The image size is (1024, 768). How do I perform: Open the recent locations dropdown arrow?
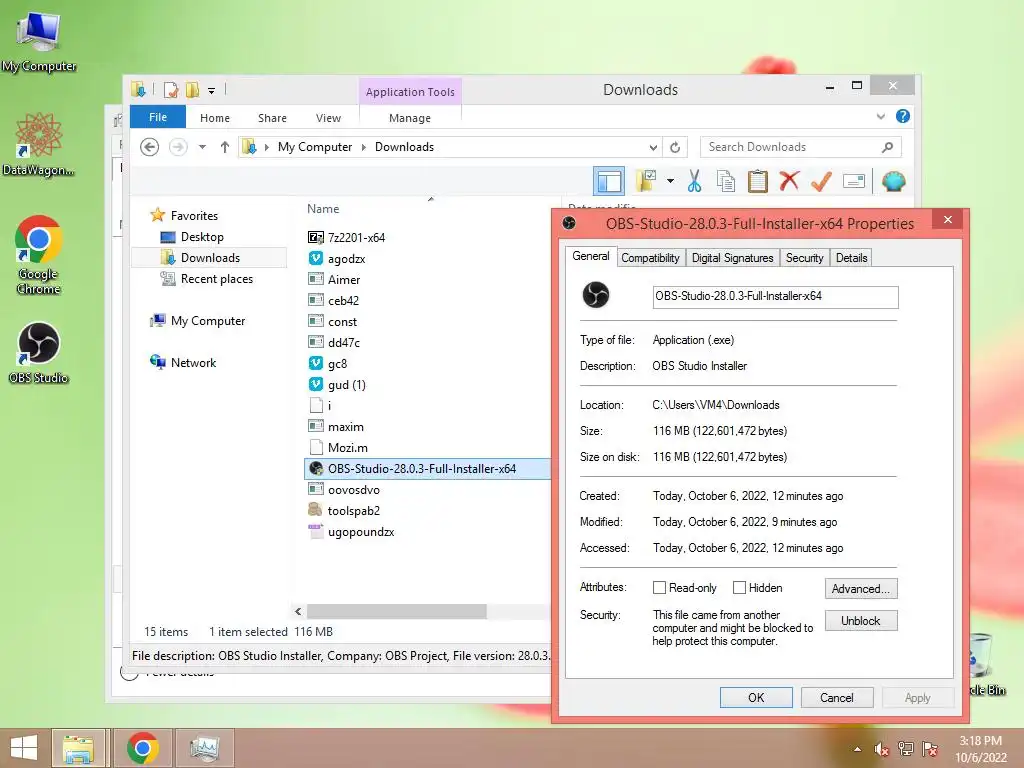(202, 147)
